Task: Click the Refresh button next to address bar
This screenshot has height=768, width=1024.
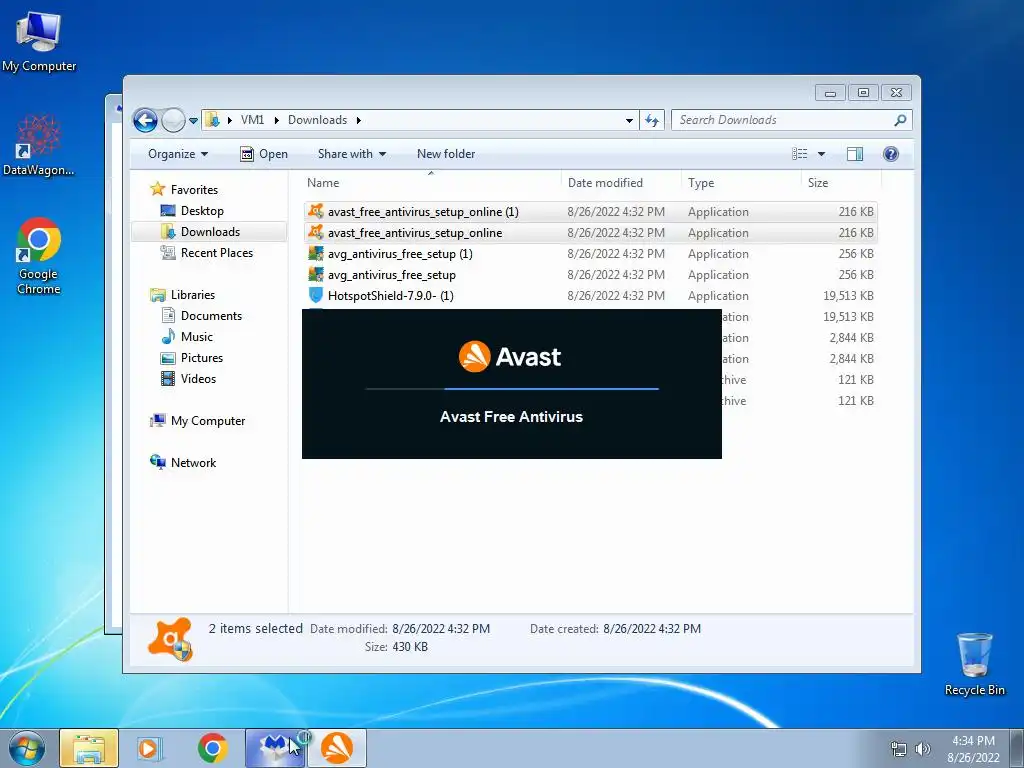Action: tap(652, 120)
